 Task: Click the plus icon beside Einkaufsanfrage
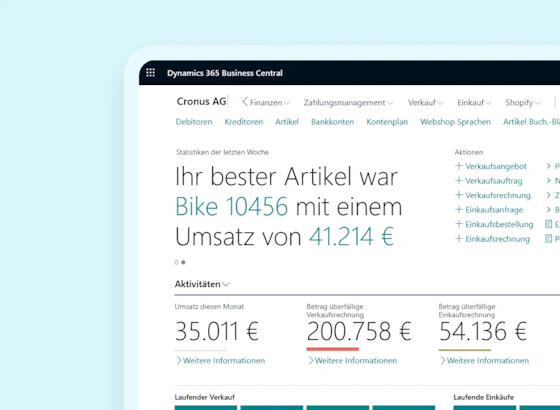coord(459,210)
